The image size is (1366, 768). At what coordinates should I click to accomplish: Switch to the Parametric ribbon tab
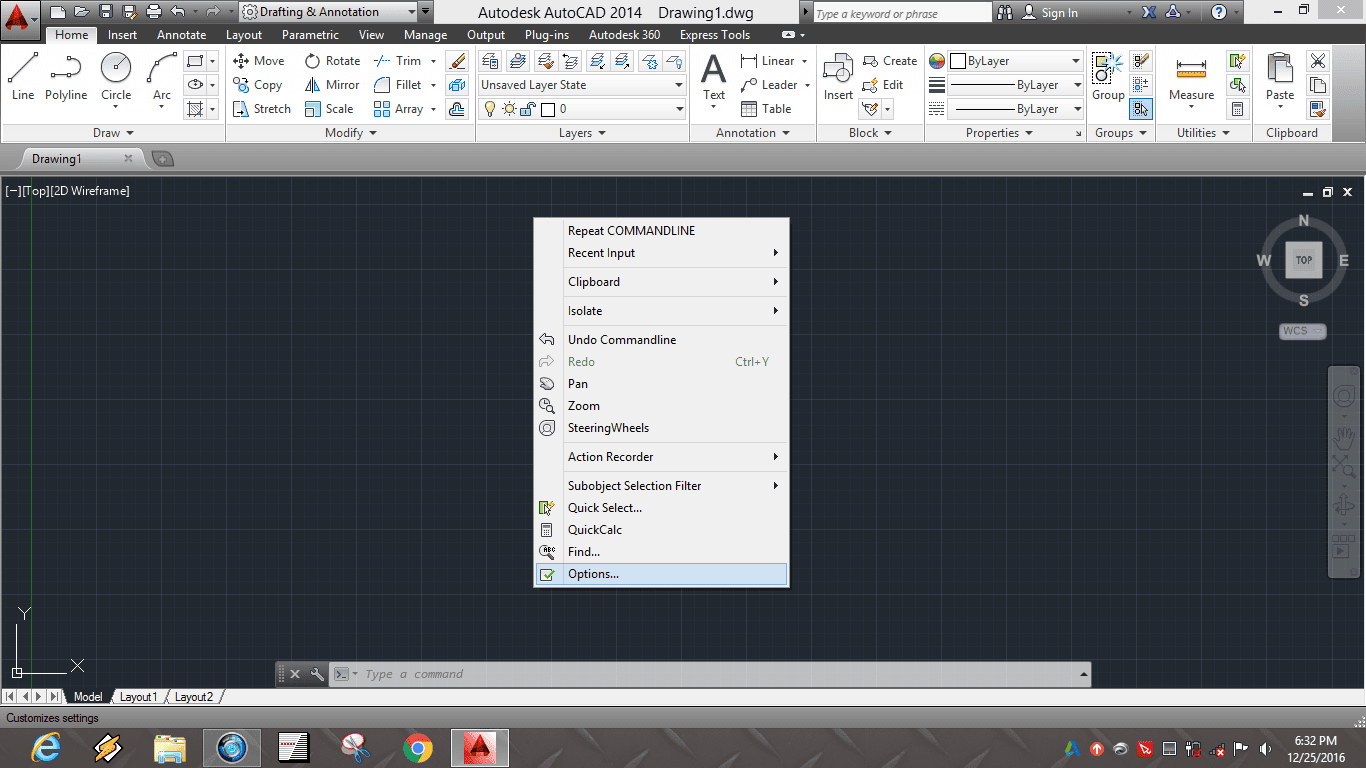310,35
